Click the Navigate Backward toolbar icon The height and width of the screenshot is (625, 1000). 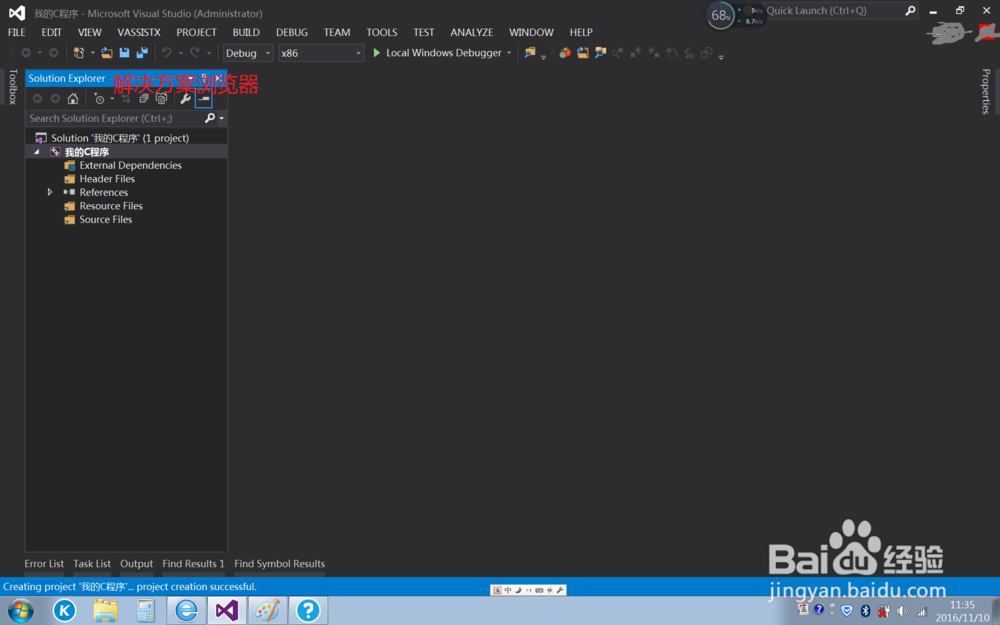[x=26, y=53]
